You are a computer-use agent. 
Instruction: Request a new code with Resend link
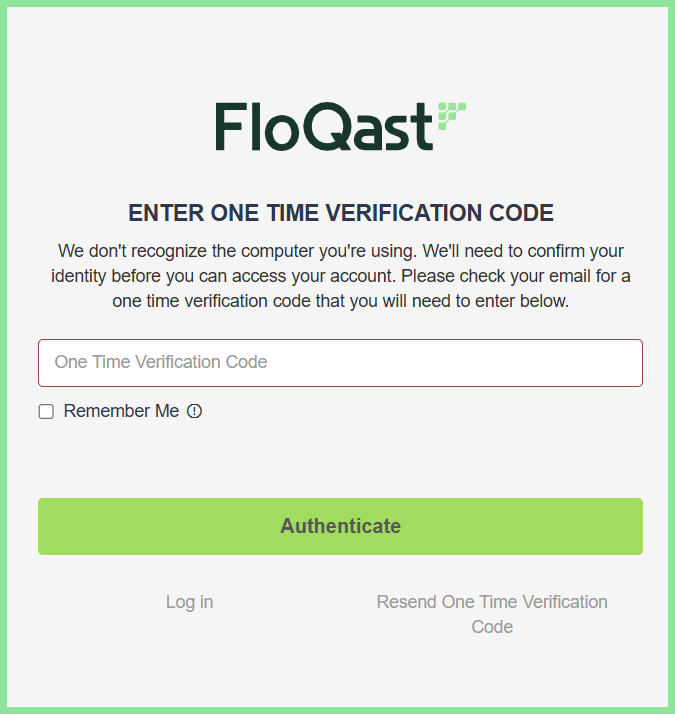click(492, 614)
